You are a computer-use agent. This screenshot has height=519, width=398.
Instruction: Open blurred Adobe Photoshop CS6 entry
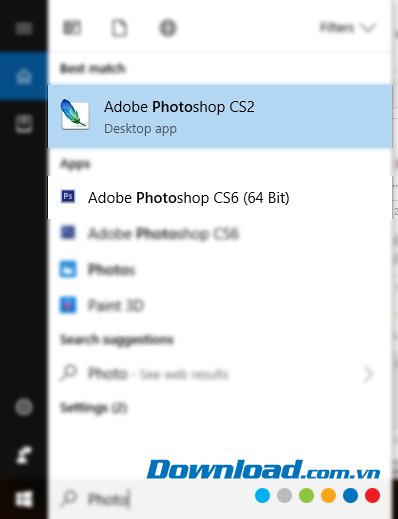[x=220, y=233]
